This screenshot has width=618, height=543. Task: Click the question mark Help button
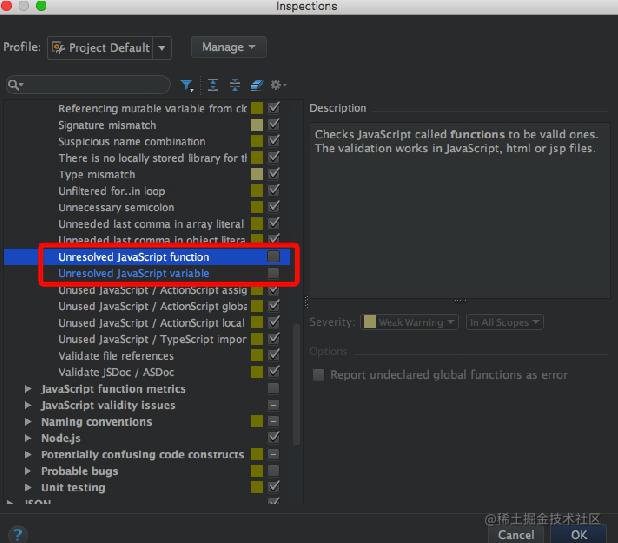coord(17,535)
